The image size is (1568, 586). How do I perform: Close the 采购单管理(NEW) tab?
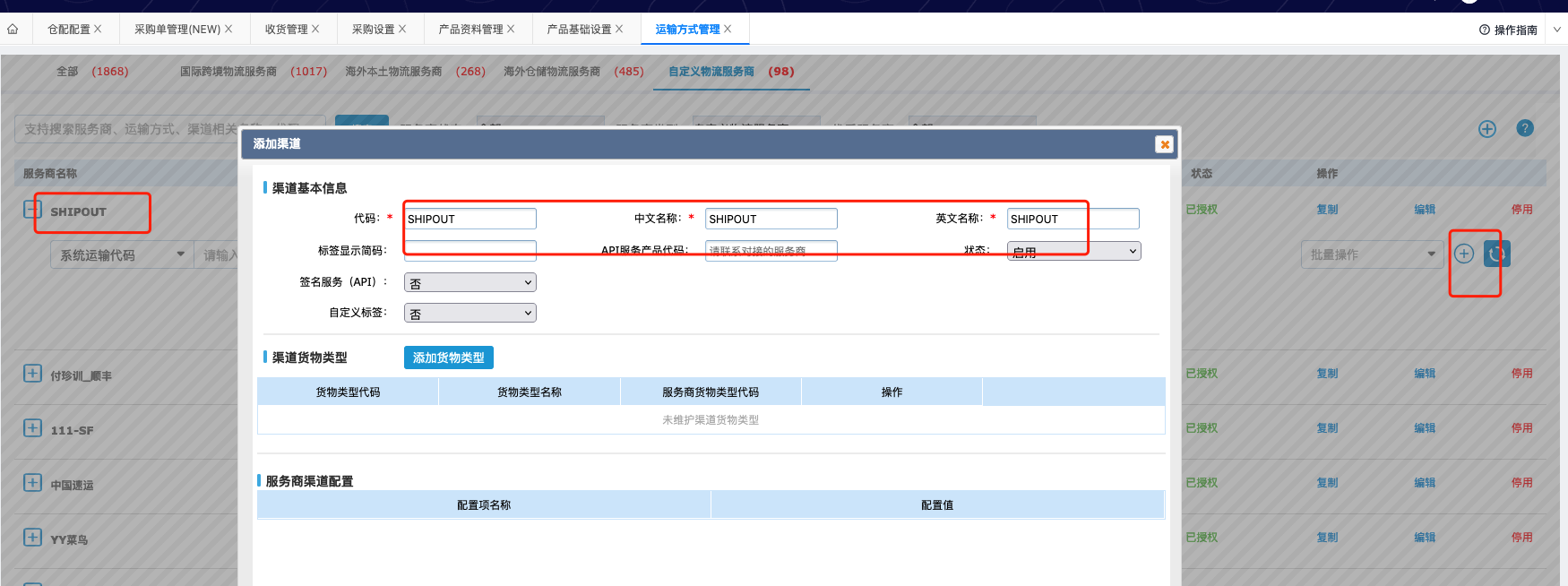pyautogui.click(x=228, y=29)
